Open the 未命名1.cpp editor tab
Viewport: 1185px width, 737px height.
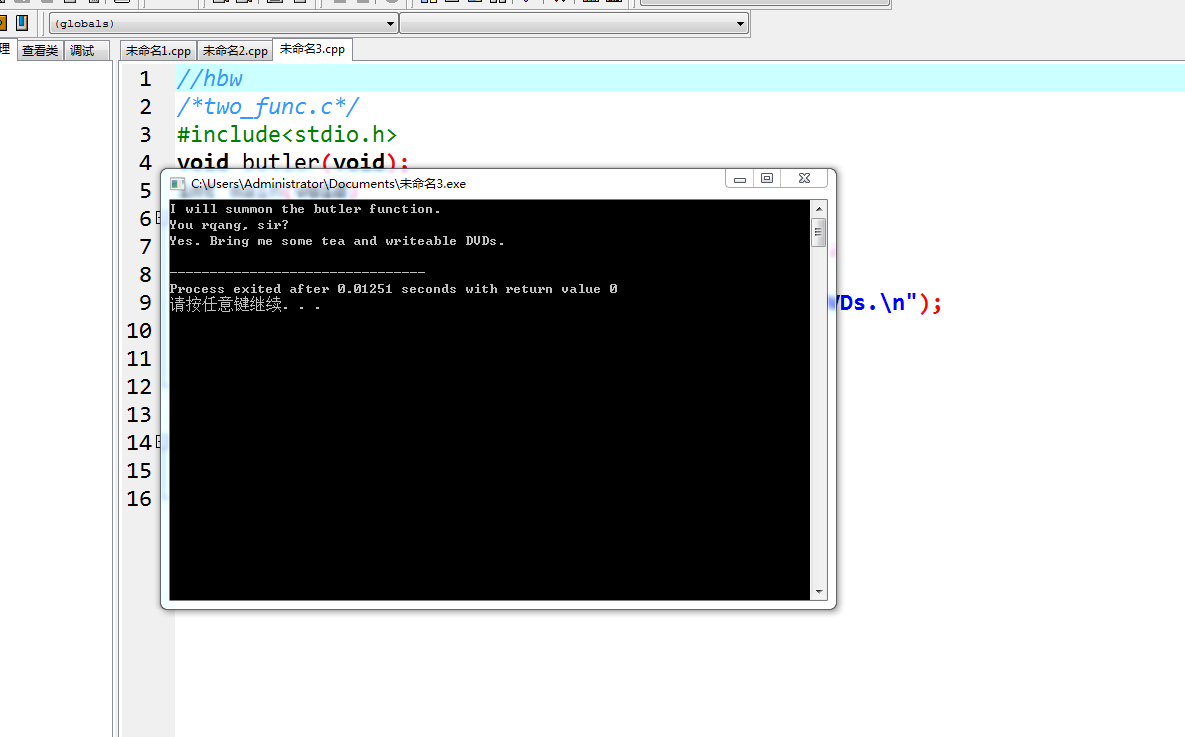[x=158, y=51]
